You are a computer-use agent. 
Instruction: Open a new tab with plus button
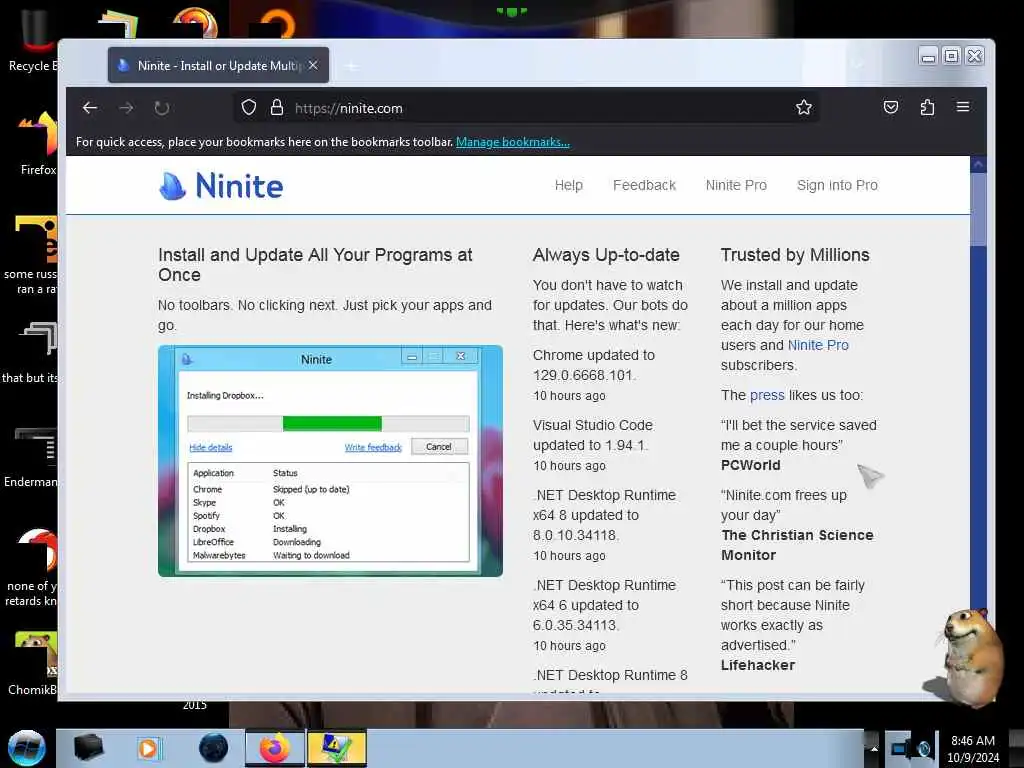coord(351,66)
